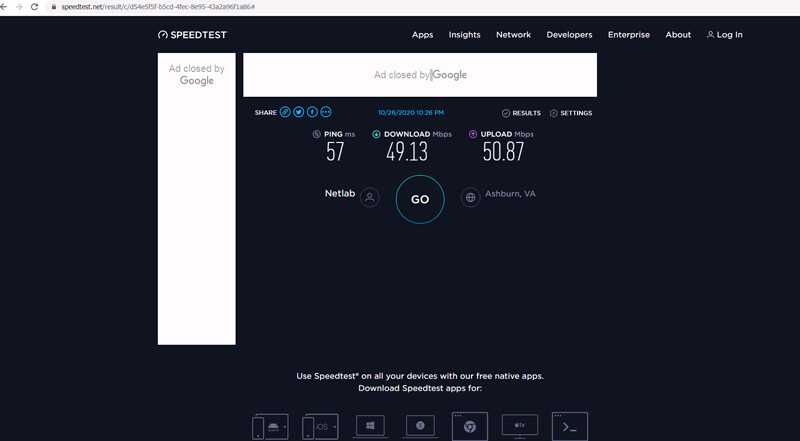View the Results history
Image resolution: width=800 pixels, height=441 pixels.
(x=521, y=113)
